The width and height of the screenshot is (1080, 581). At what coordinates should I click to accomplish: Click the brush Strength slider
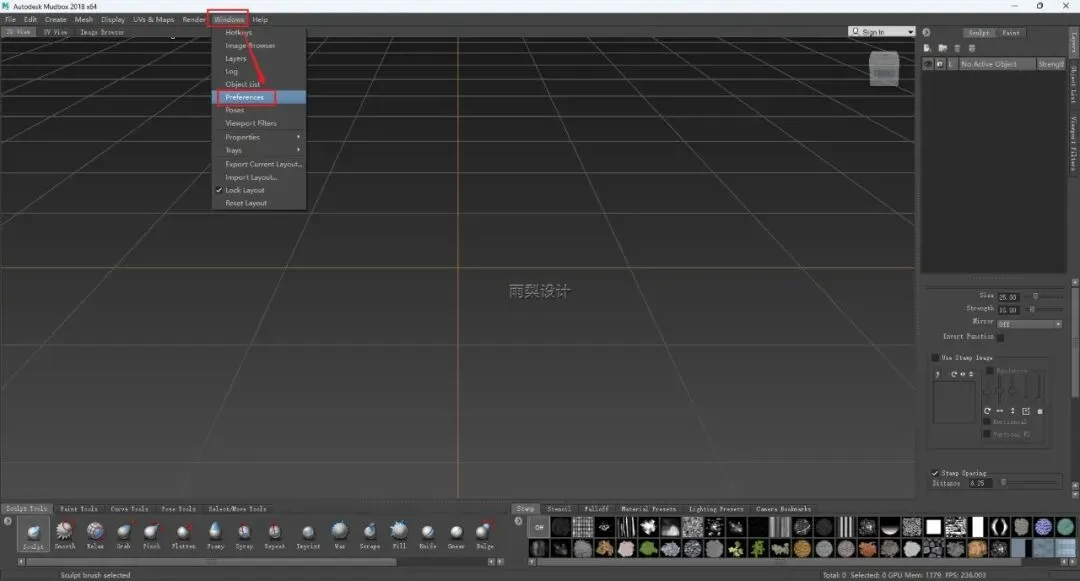coord(1043,309)
